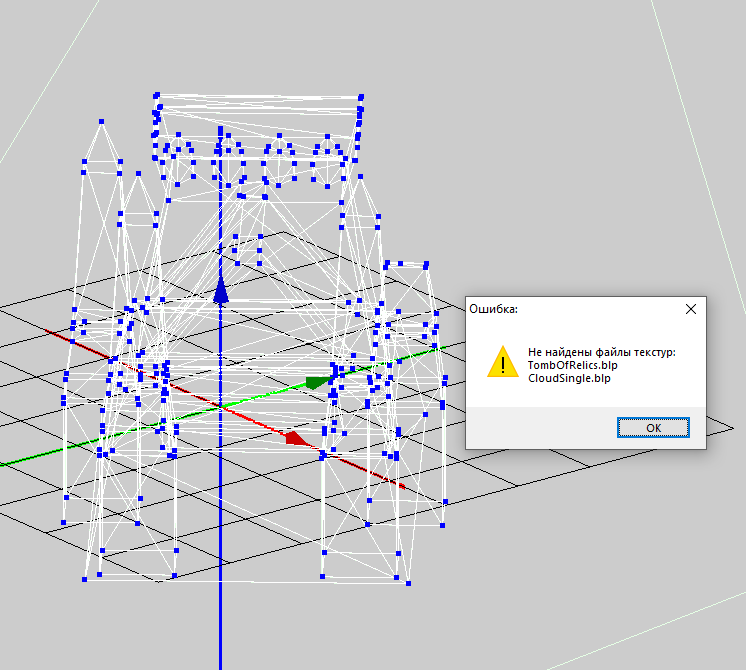Click the blue Z-axis arrowhead
The width and height of the screenshot is (746, 670).
coord(220,290)
